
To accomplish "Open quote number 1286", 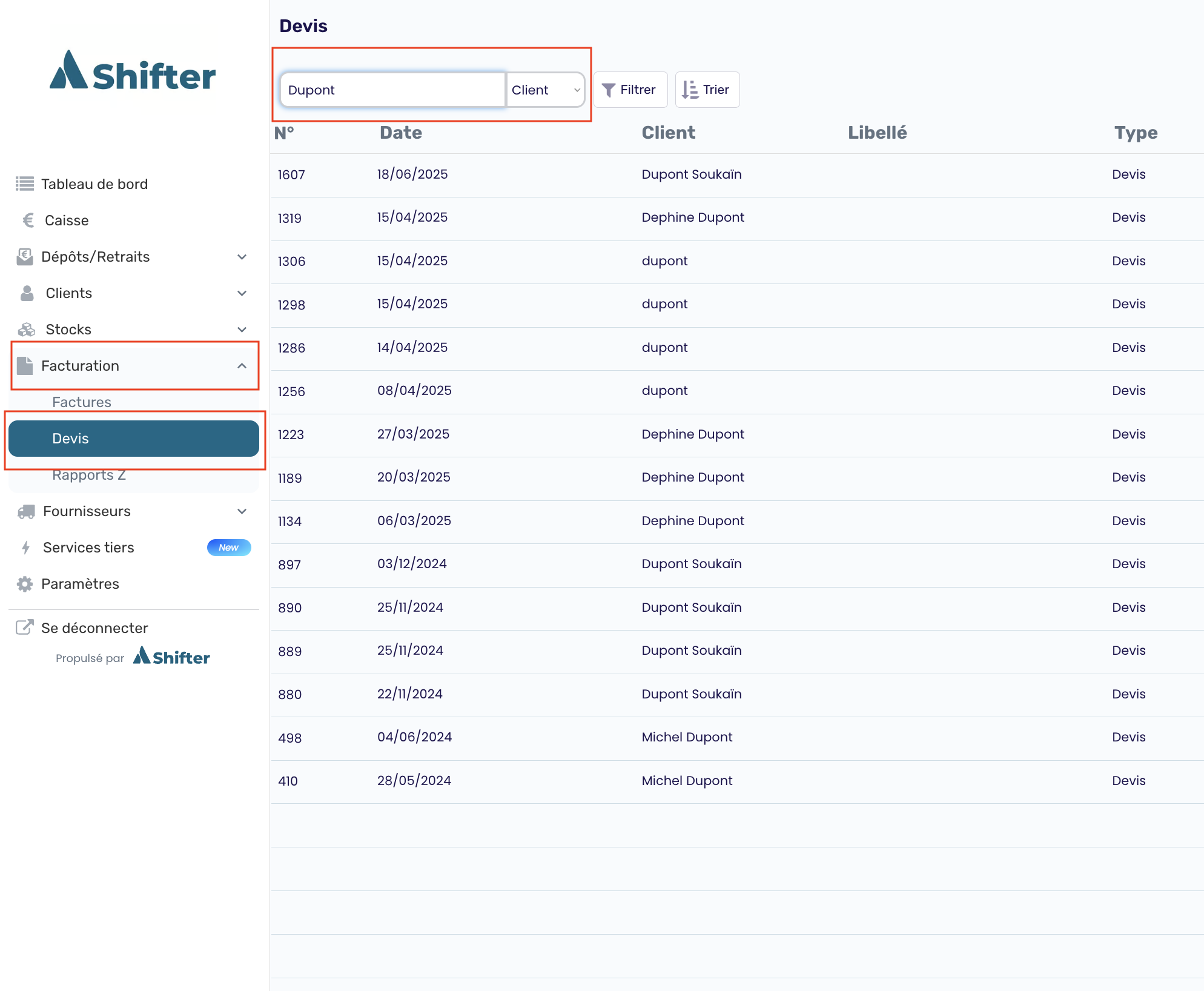I will pos(737,348).
